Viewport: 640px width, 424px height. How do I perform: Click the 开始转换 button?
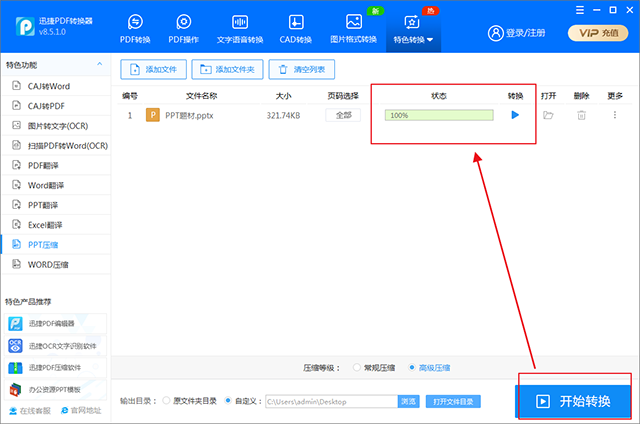[573, 402]
